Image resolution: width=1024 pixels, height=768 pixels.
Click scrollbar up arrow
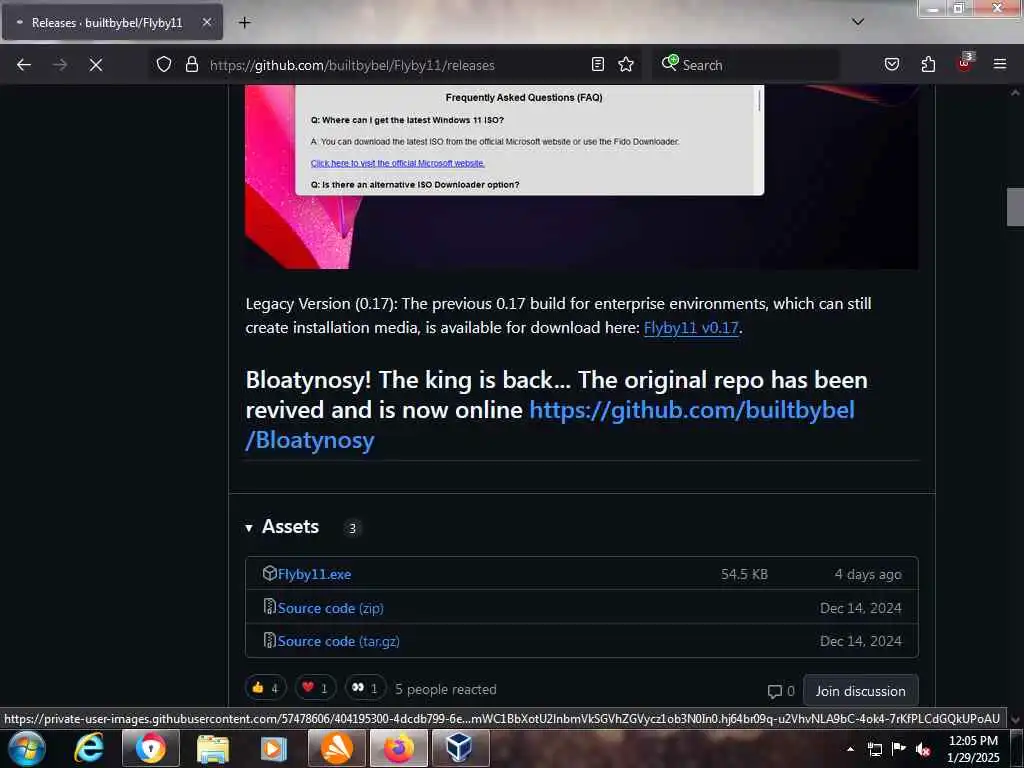click(1015, 93)
